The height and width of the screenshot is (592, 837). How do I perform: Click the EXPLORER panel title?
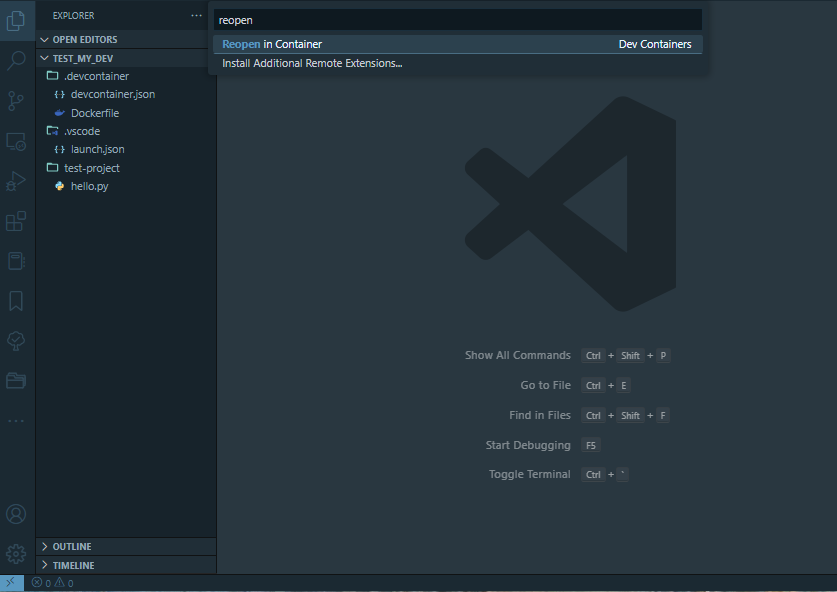(74, 15)
